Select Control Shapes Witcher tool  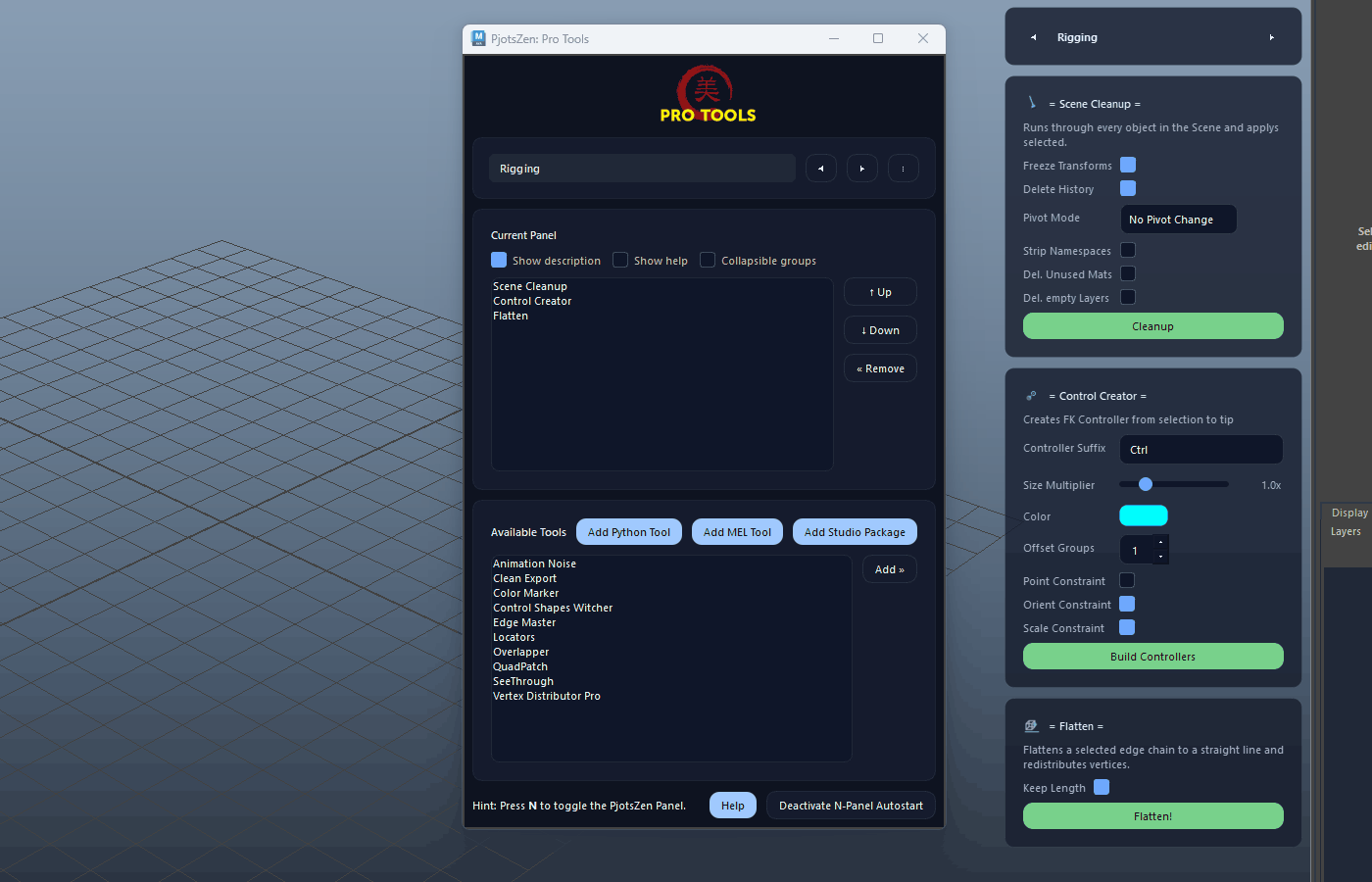coord(553,608)
